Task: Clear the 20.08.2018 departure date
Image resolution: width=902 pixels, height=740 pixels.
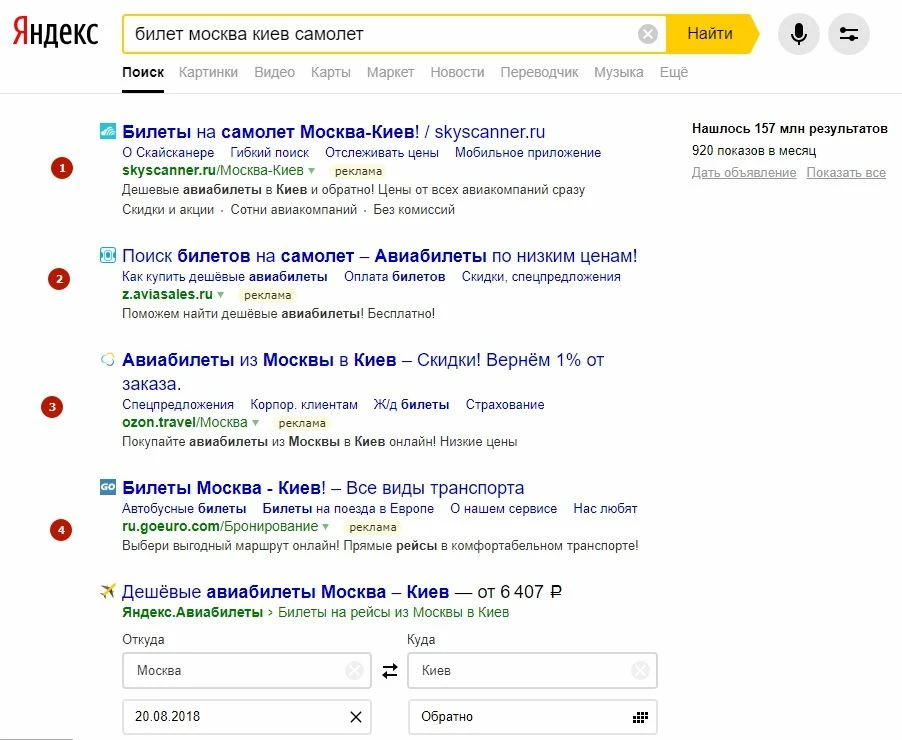Action: [356, 717]
